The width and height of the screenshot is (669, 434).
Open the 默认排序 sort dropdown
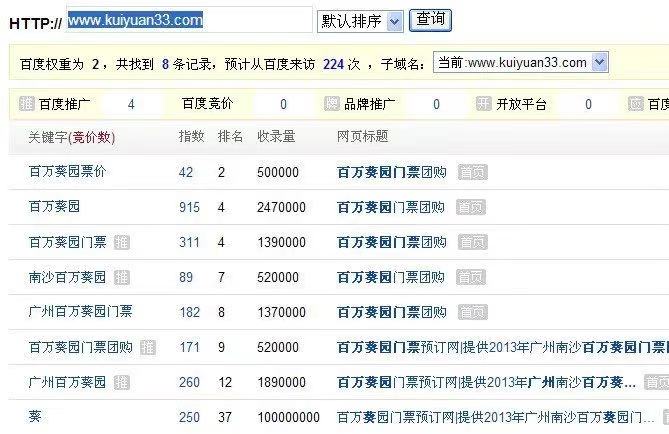[x=360, y=21]
